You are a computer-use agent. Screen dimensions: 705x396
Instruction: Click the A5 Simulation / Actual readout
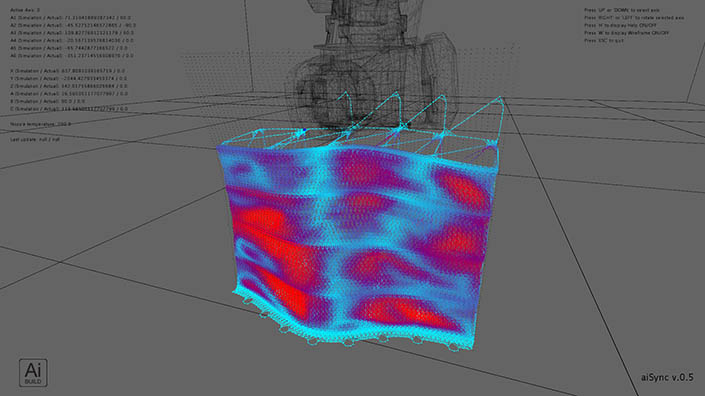[x=69, y=48]
